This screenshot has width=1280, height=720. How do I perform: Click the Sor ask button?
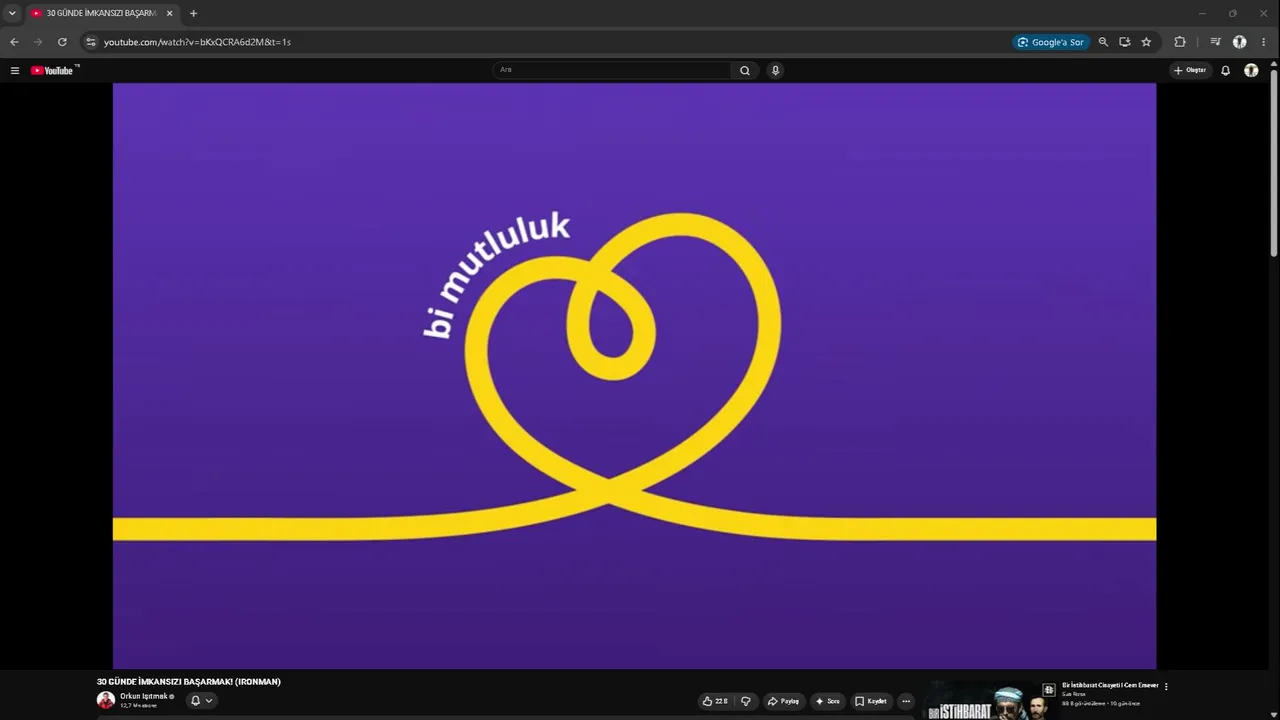click(x=828, y=701)
